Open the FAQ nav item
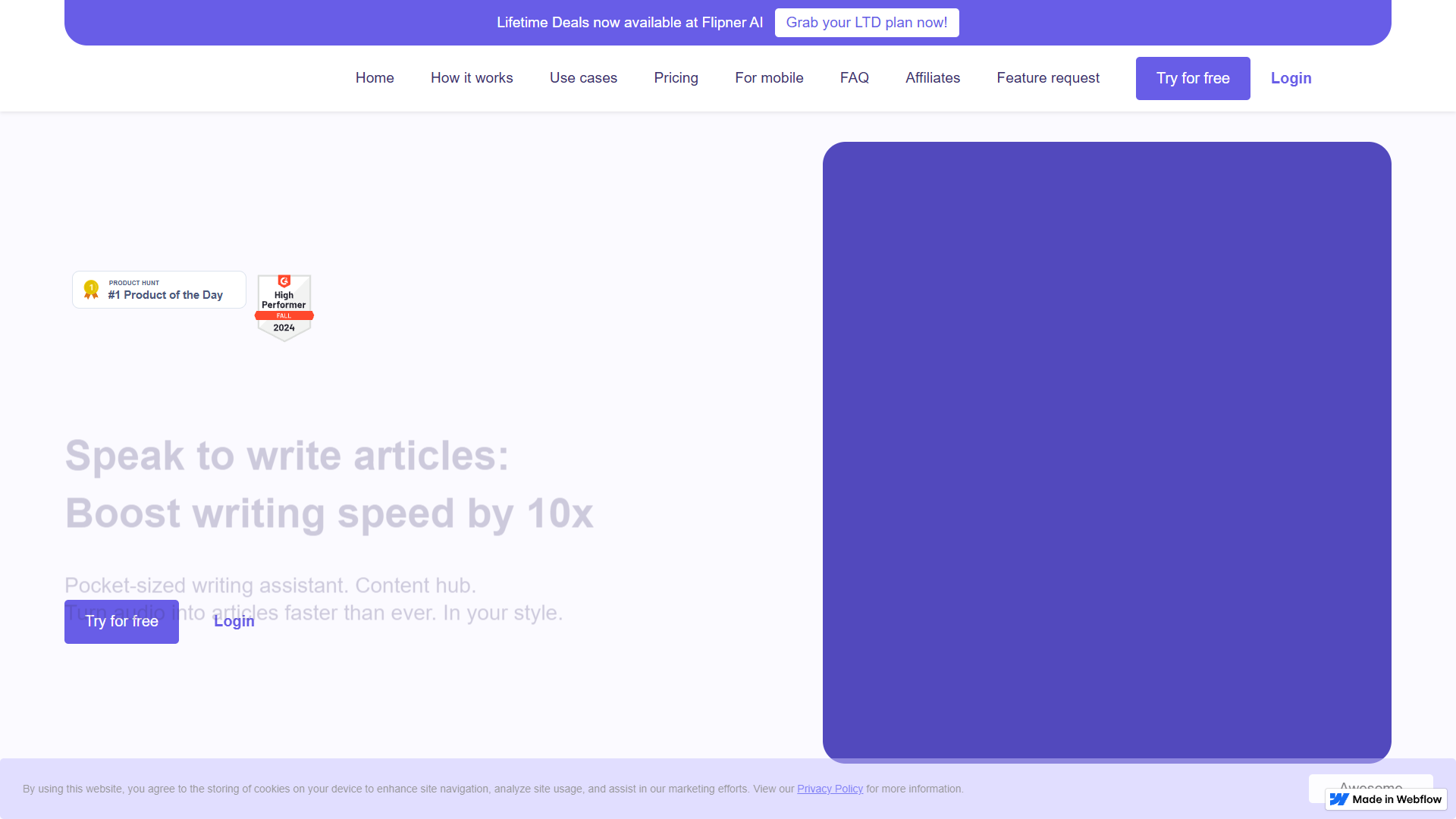 (854, 78)
